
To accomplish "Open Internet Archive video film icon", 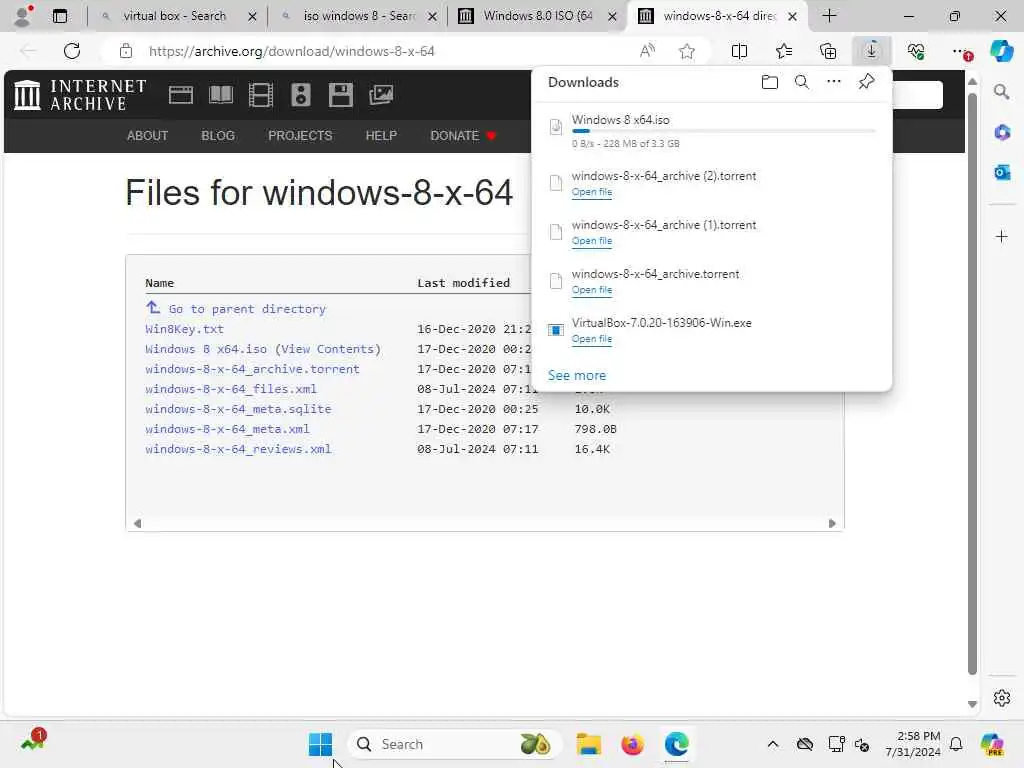I will coord(261,95).
